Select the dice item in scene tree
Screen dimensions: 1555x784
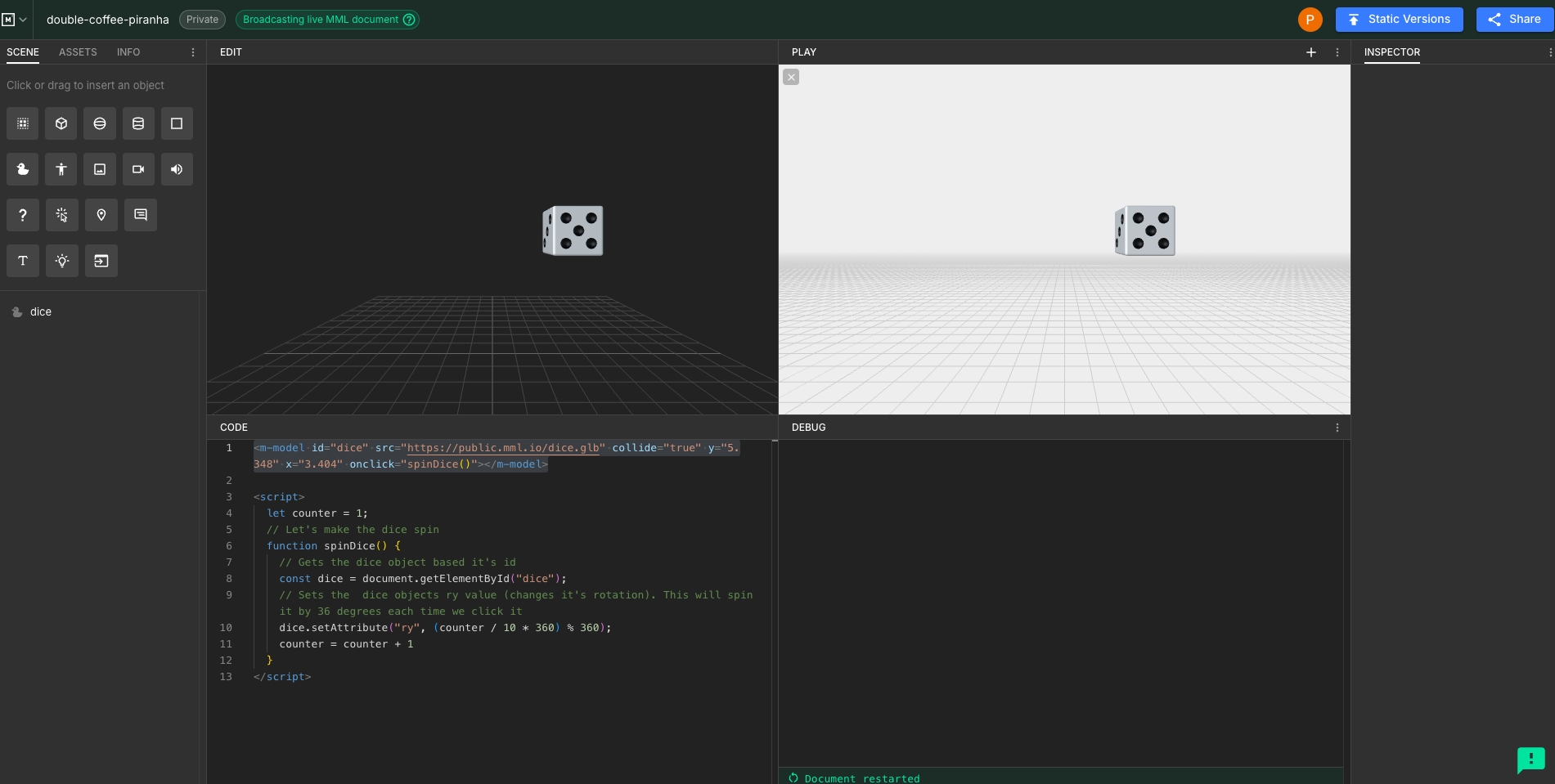[x=41, y=312]
